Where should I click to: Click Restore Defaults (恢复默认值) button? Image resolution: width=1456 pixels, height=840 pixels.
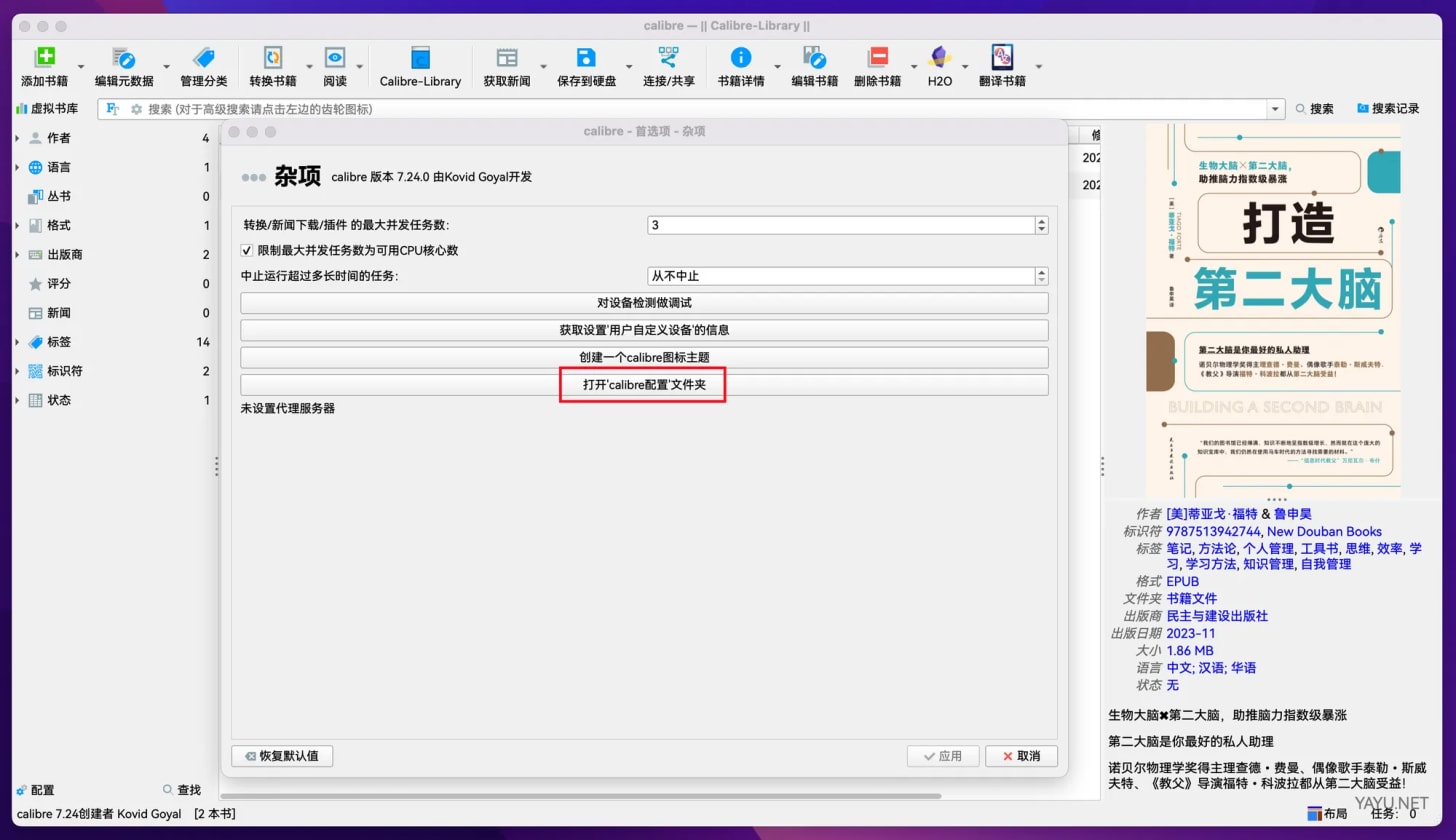pos(282,756)
